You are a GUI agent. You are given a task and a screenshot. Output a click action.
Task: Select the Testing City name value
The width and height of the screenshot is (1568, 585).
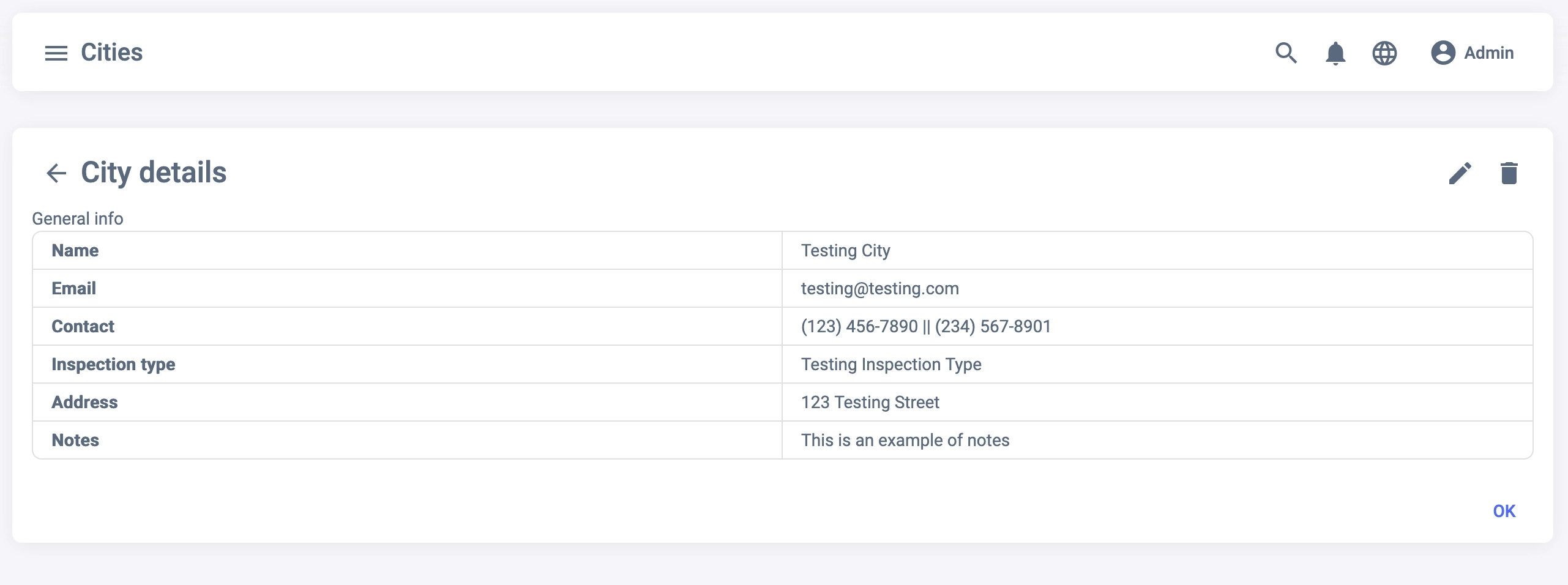pyautogui.click(x=845, y=250)
